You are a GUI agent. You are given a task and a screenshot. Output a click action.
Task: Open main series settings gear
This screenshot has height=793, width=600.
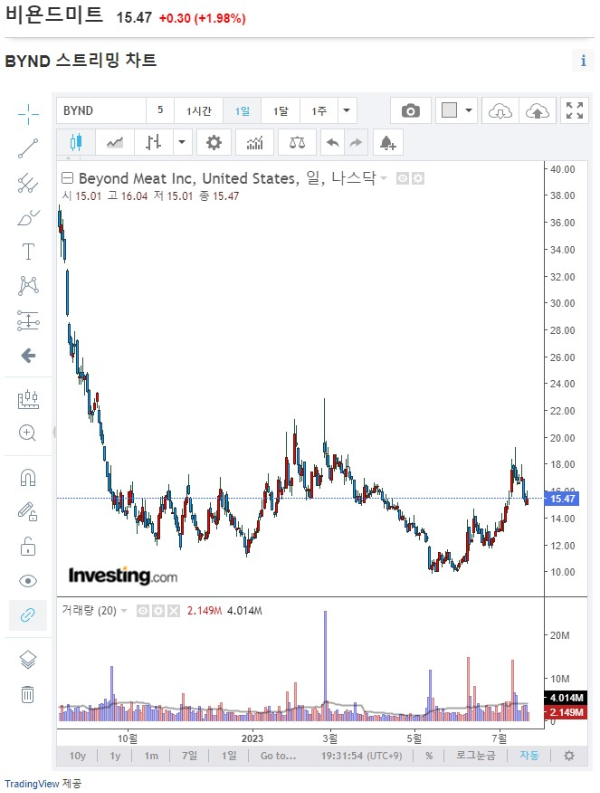(418, 179)
